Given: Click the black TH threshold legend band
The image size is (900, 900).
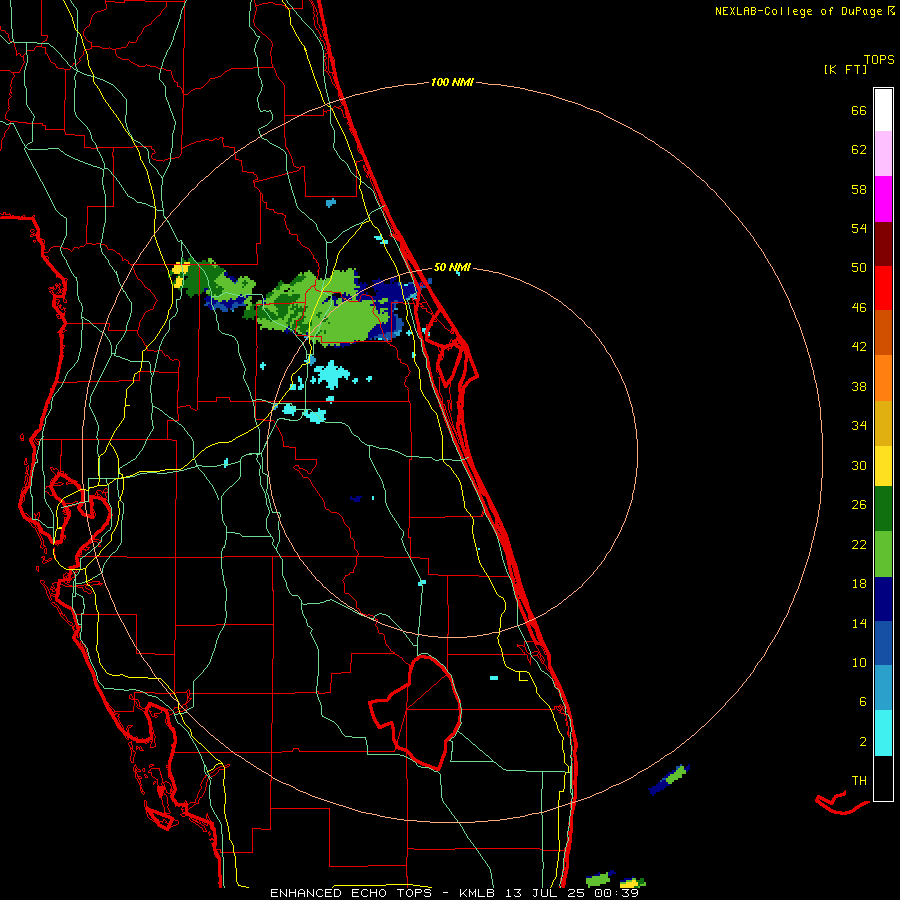Looking at the screenshot, I should coord(883,778).
